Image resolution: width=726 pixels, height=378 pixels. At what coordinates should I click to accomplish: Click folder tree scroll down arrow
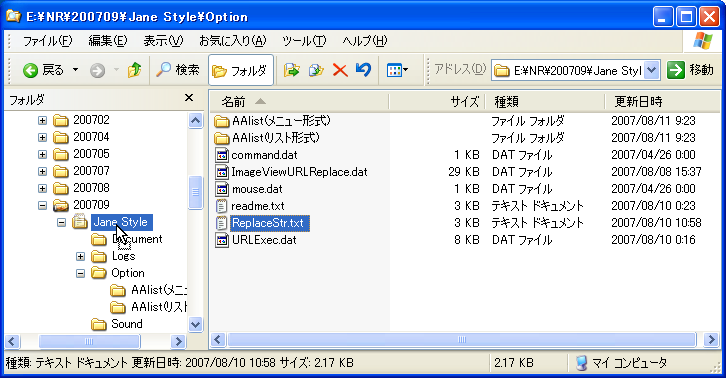[x=195, y=324]
